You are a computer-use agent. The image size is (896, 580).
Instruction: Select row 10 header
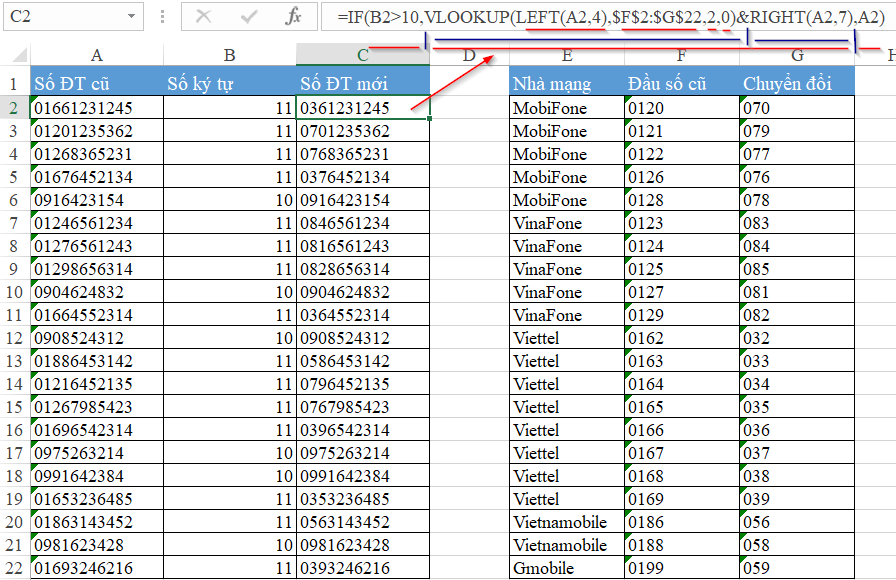pyautogui.click(x=15, y=292)
